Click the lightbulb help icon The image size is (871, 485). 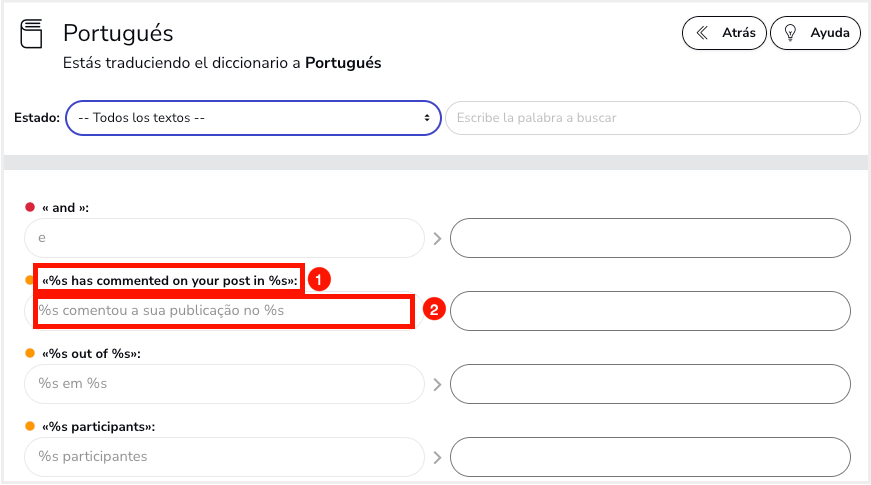[x=790, y=33]
